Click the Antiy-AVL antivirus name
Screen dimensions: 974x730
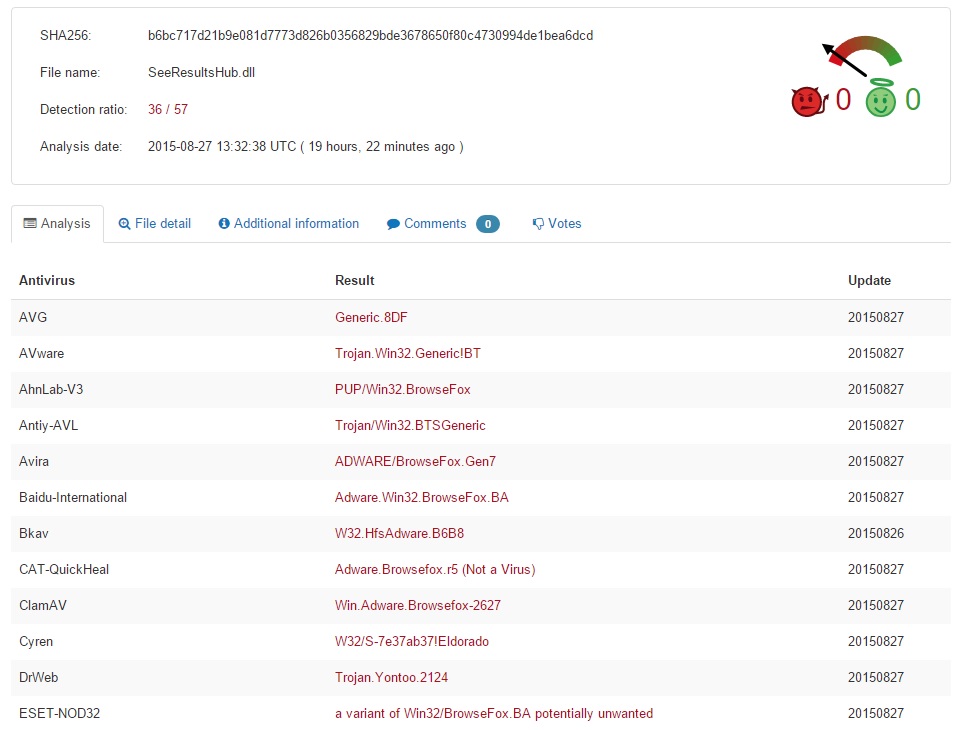coord(48,426)
